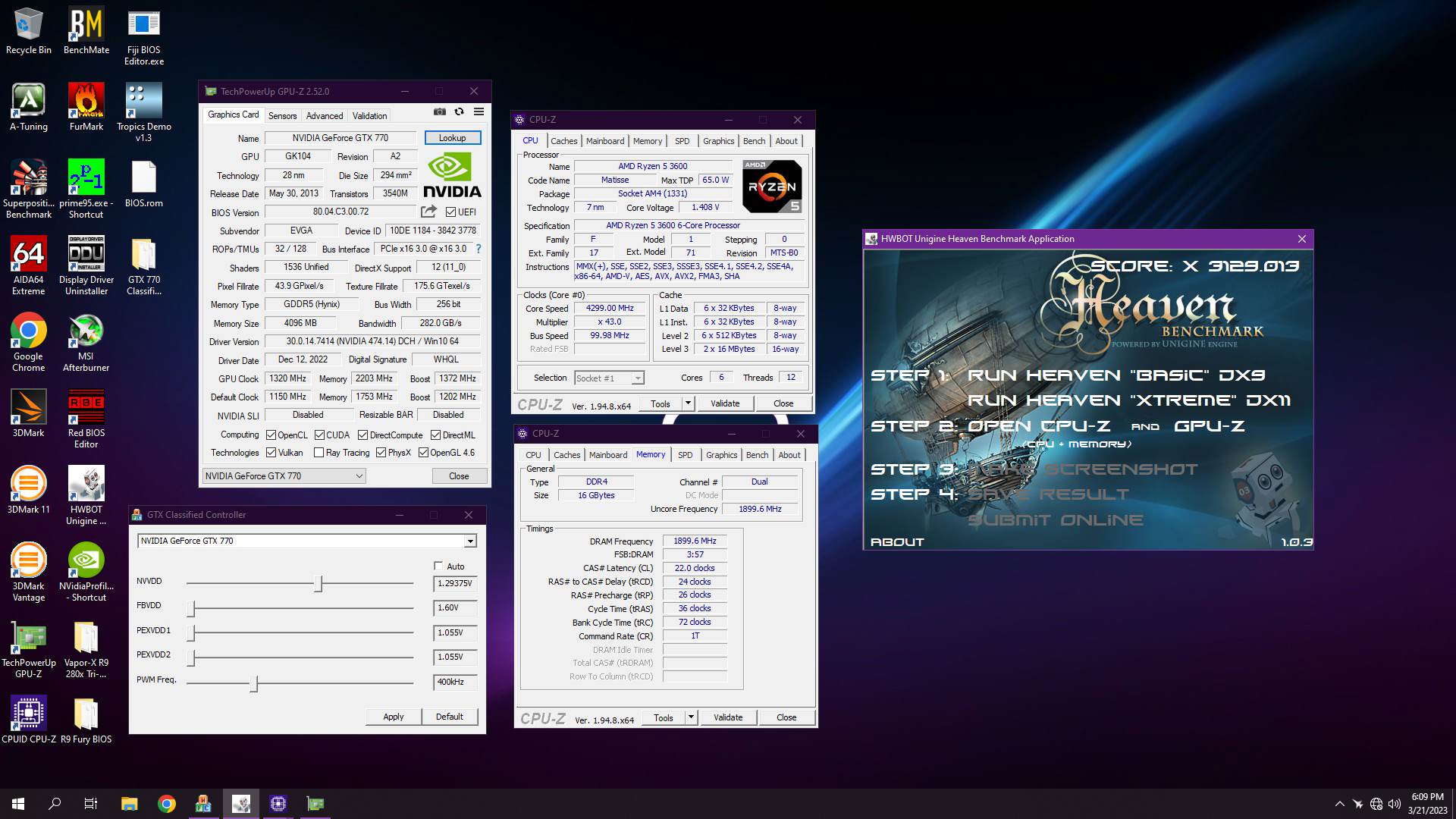The width and height of the screenshot is (1456, 819).
Task: Click GPU-Z screenshot camera icon
Action: [440, 111]
